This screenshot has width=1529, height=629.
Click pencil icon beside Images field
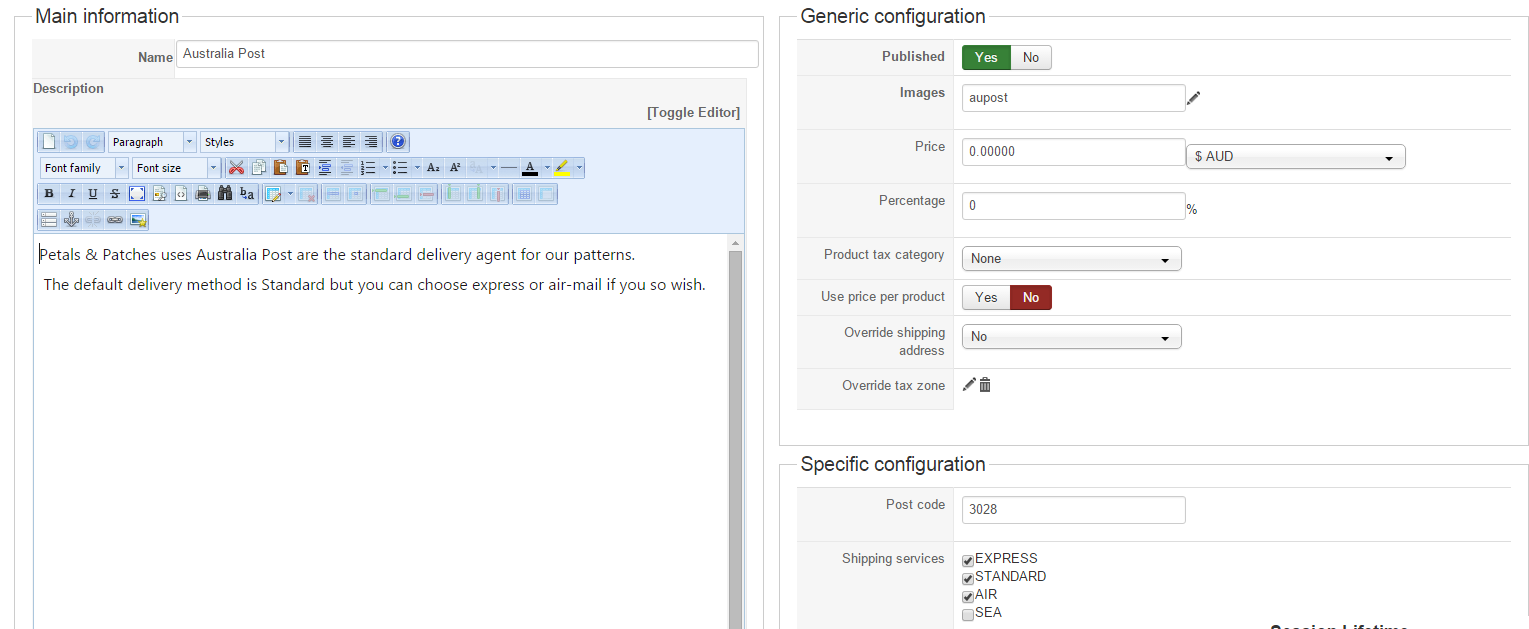tap(1193, 98)
